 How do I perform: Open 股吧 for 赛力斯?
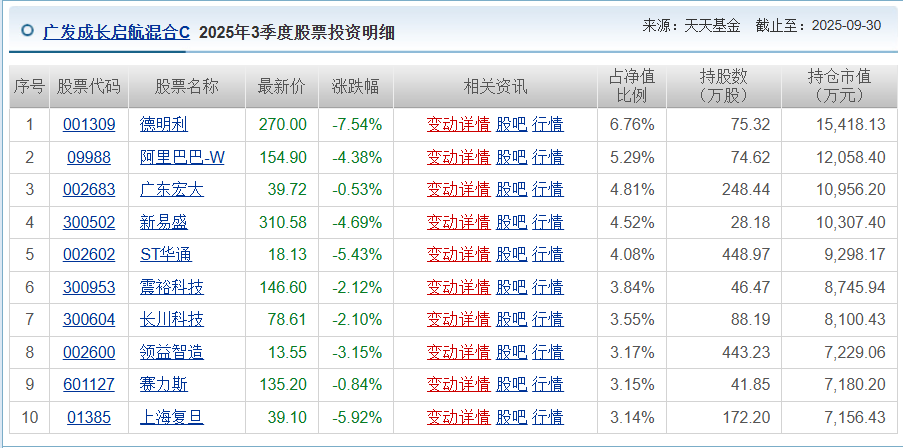511,385
